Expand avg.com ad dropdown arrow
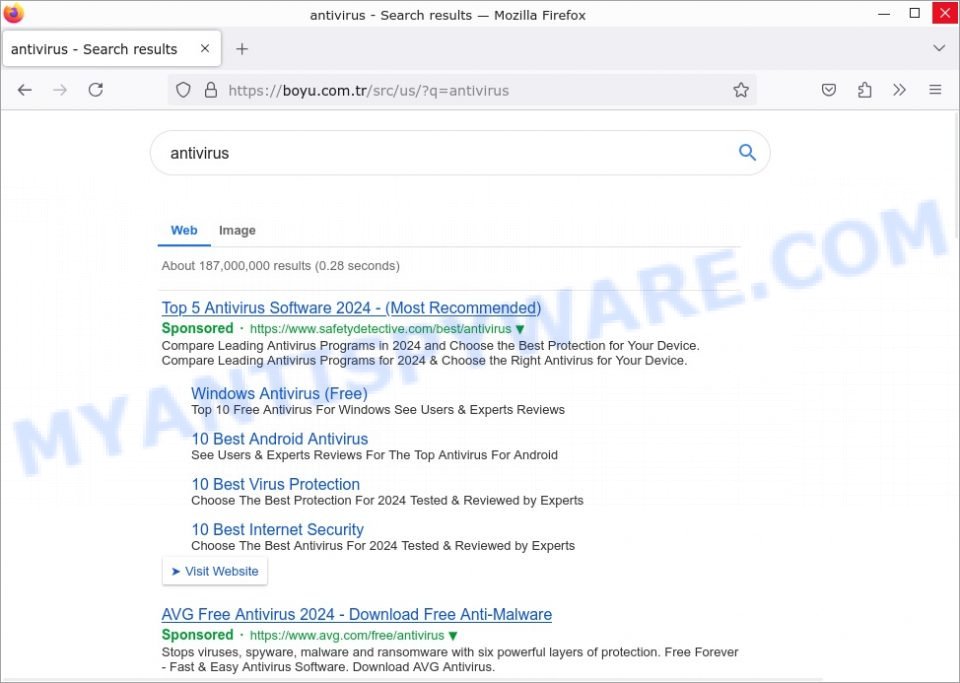 (453, 636)
